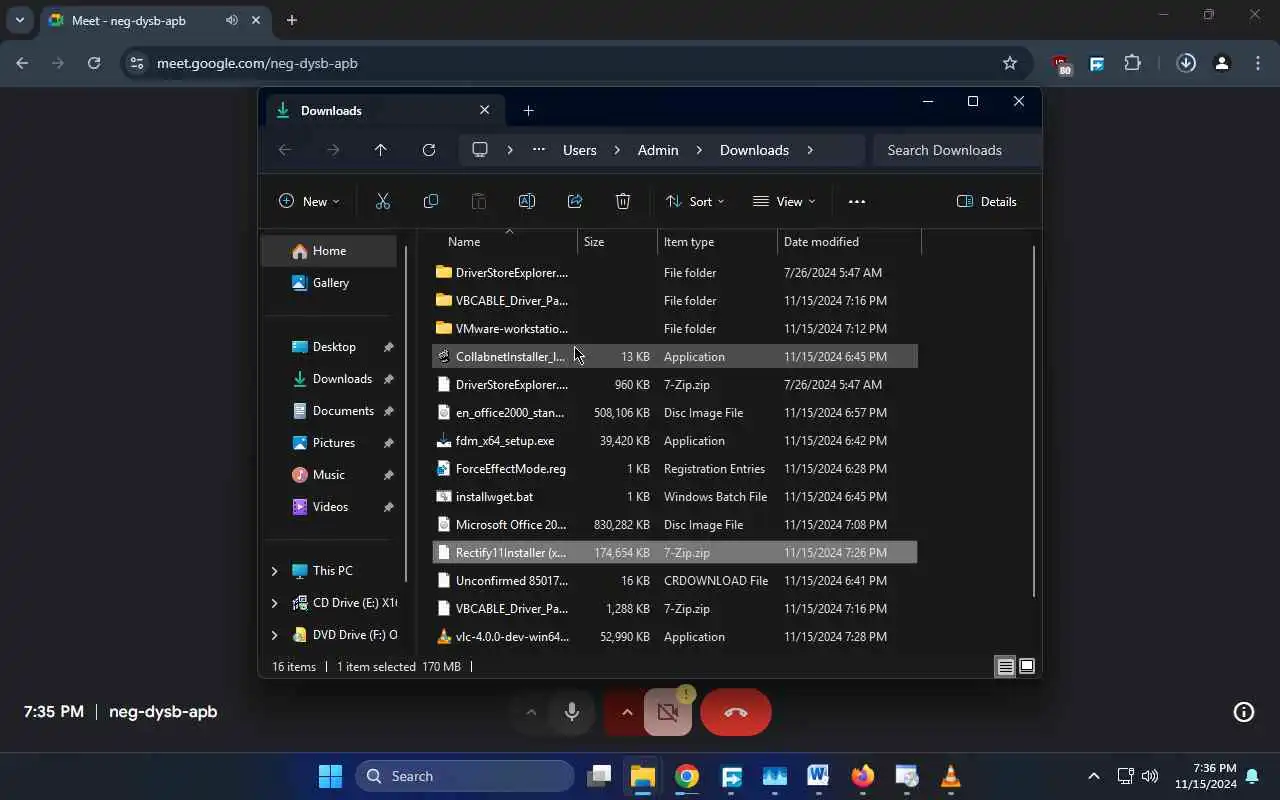Open Microsoft Word from taskbar
The image size is (1280, 800).
click(818, 776)
